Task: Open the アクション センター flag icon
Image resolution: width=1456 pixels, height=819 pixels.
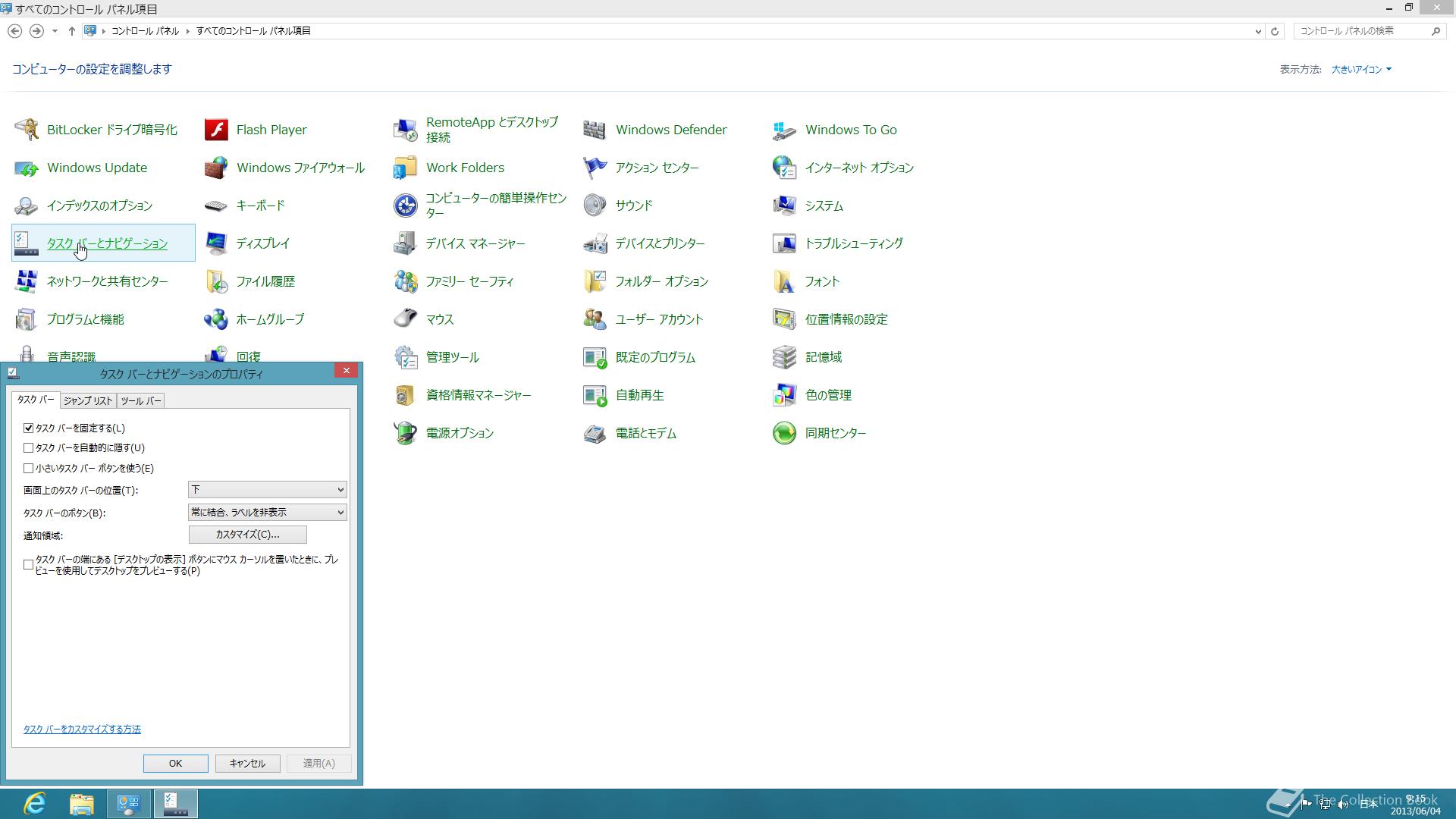Action: coord(595,168)
